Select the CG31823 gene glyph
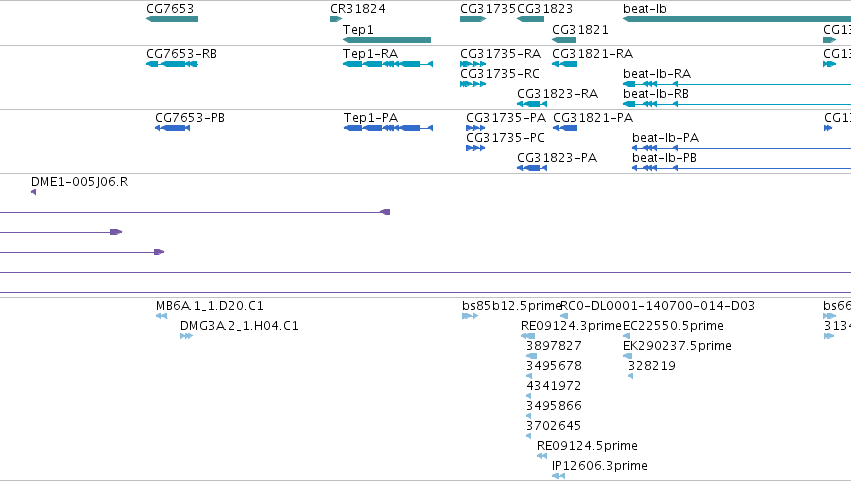Viewport: 851px width, 481px height. click(530, 19)
